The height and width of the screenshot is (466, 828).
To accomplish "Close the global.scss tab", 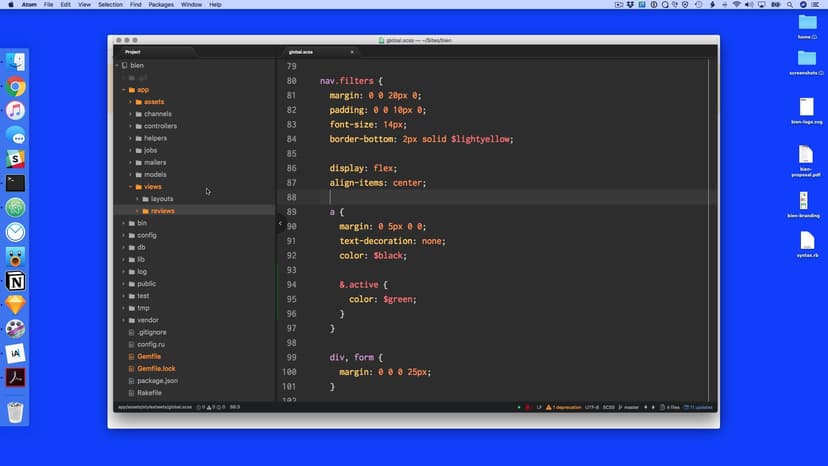I will click(x=352, y=51).
